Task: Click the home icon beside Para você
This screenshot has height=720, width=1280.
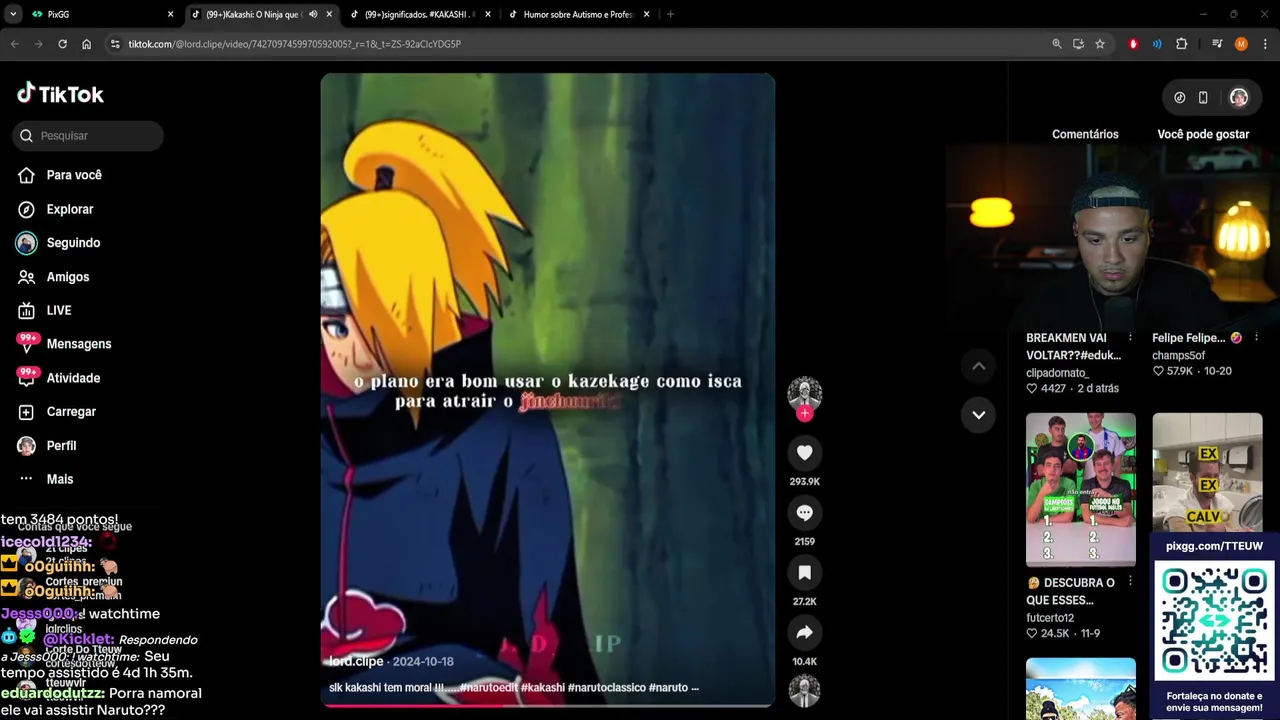Action: [x=27, y=175]
